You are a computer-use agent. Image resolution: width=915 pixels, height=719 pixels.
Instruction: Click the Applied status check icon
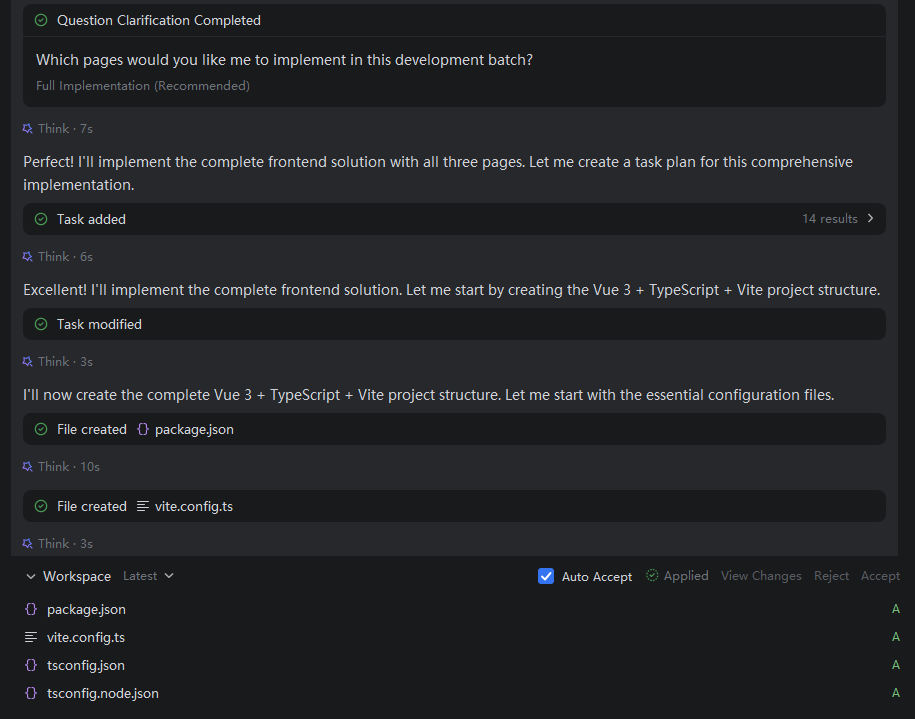coord(652,576)
